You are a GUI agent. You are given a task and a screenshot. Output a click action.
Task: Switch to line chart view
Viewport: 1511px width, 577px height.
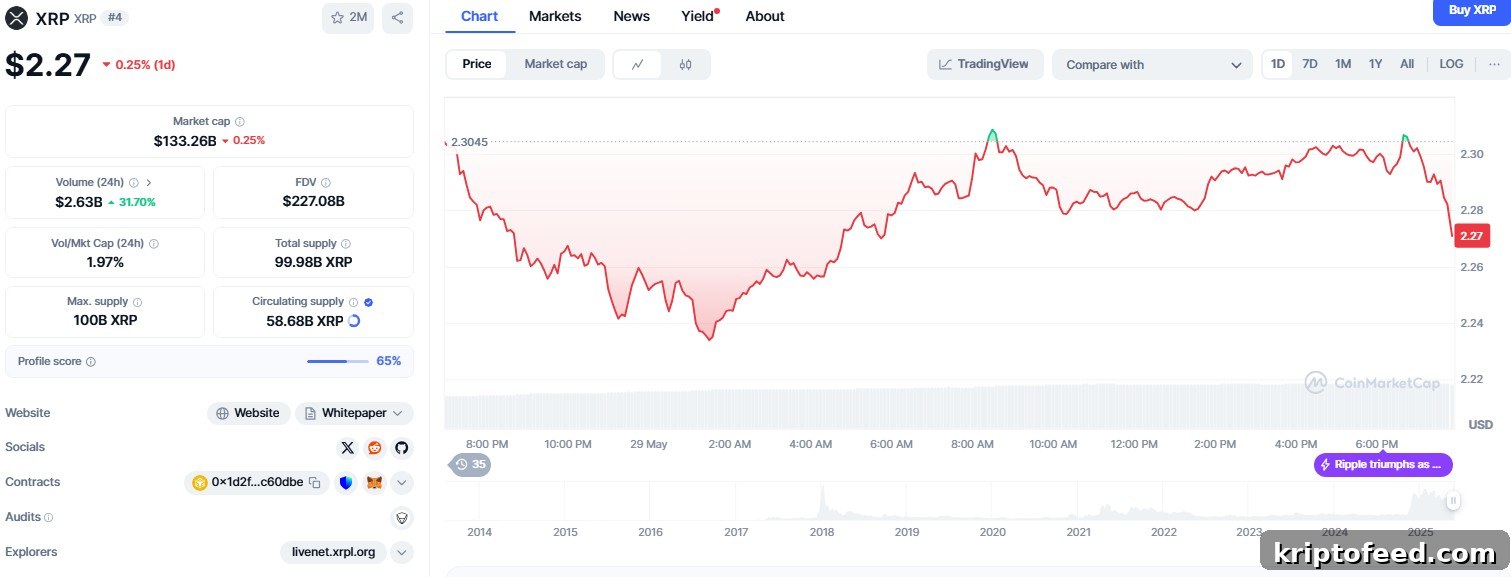[638, 64]
